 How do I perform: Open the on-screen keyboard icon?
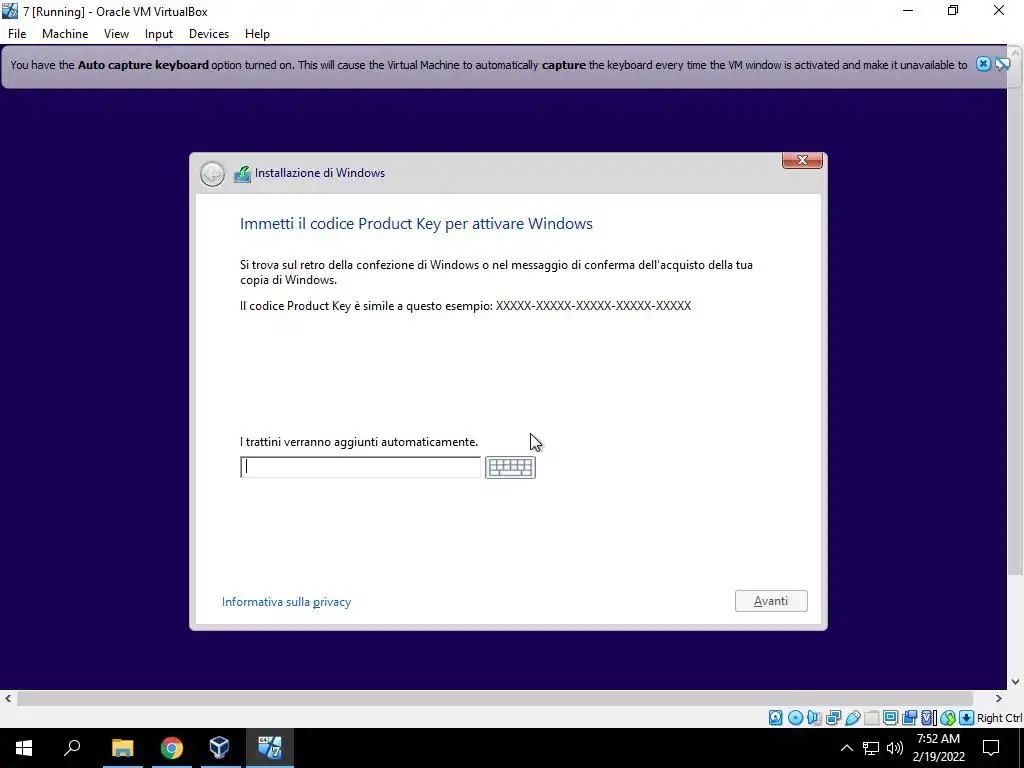click(x=510, y=467)
